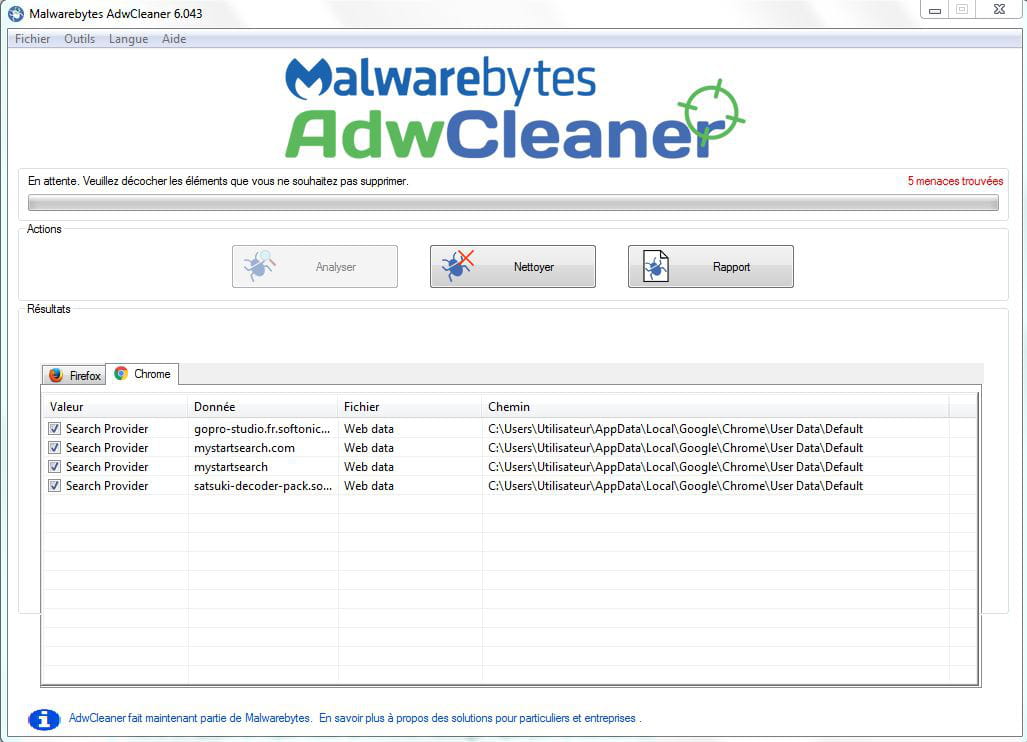
Task: Minimize the AdwCleaner window
Action: [x=935, y=10]
